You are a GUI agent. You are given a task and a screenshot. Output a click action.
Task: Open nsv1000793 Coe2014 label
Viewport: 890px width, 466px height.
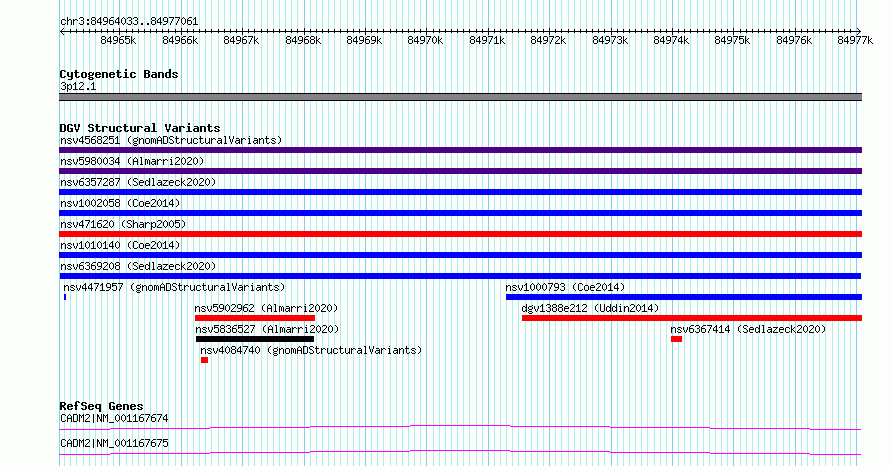(565, 287)
